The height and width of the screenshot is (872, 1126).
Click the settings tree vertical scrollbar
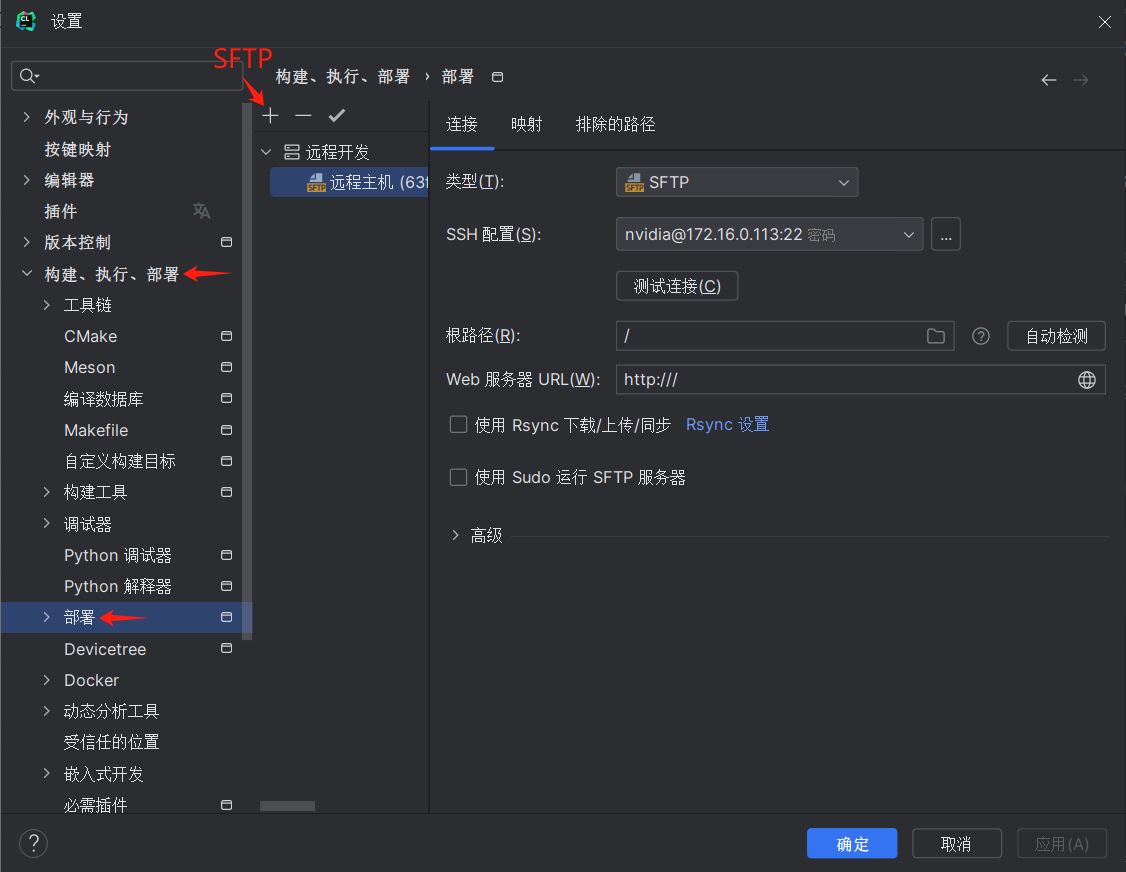pyautogui.click(x=247, y=371)
